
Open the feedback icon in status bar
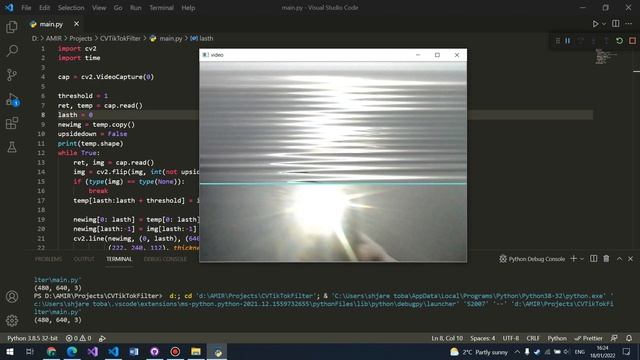coord(614,338)
